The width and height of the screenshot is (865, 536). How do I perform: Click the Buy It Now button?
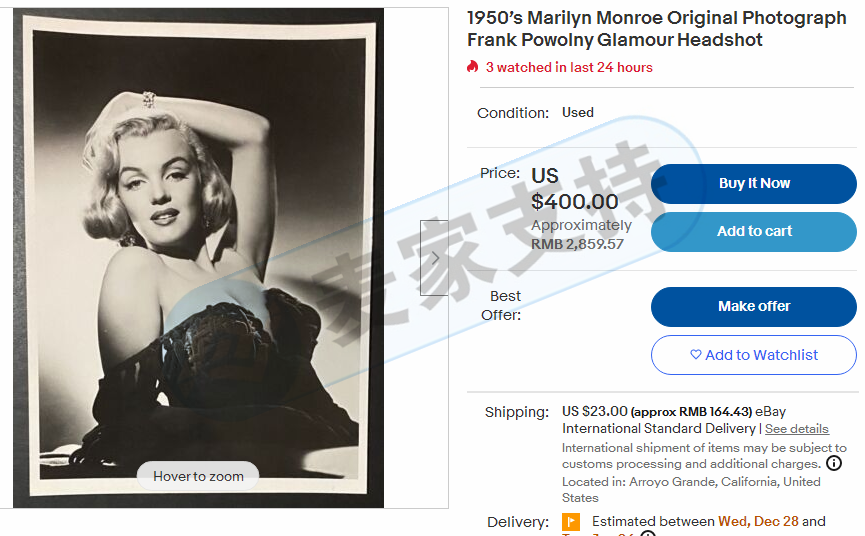[x=754, y=184]
